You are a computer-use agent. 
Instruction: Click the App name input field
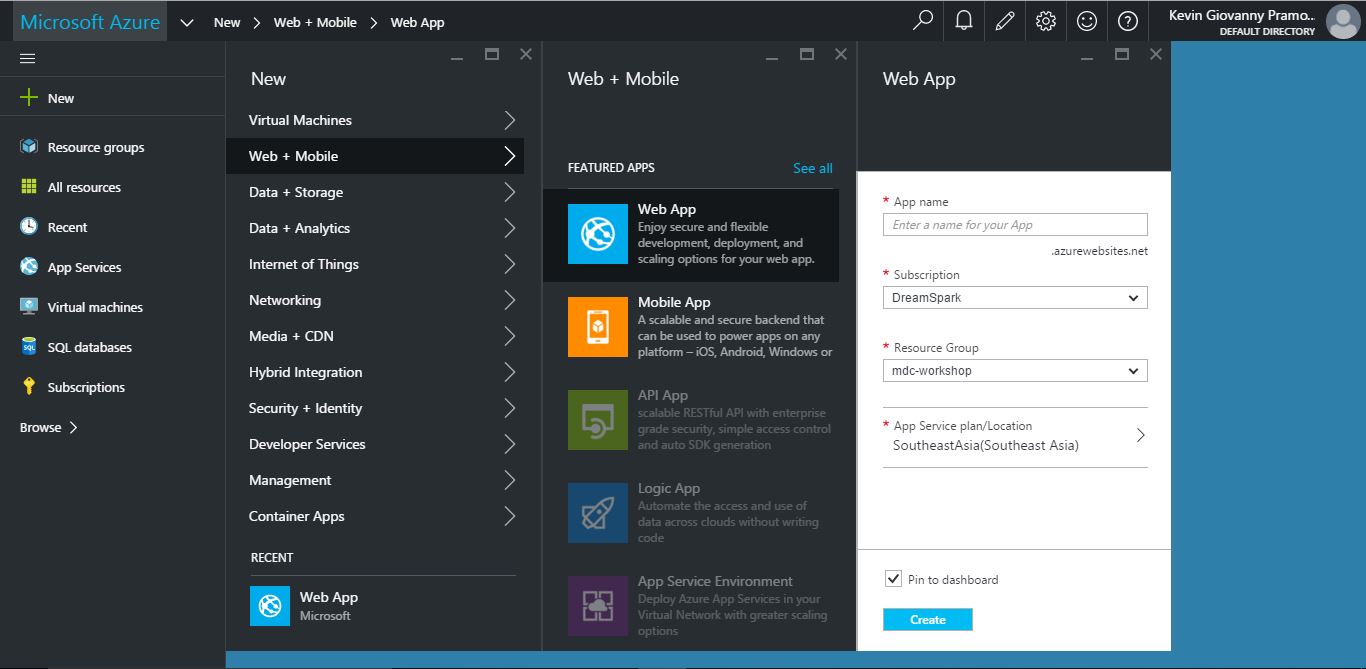click(x=1015, y=225)
